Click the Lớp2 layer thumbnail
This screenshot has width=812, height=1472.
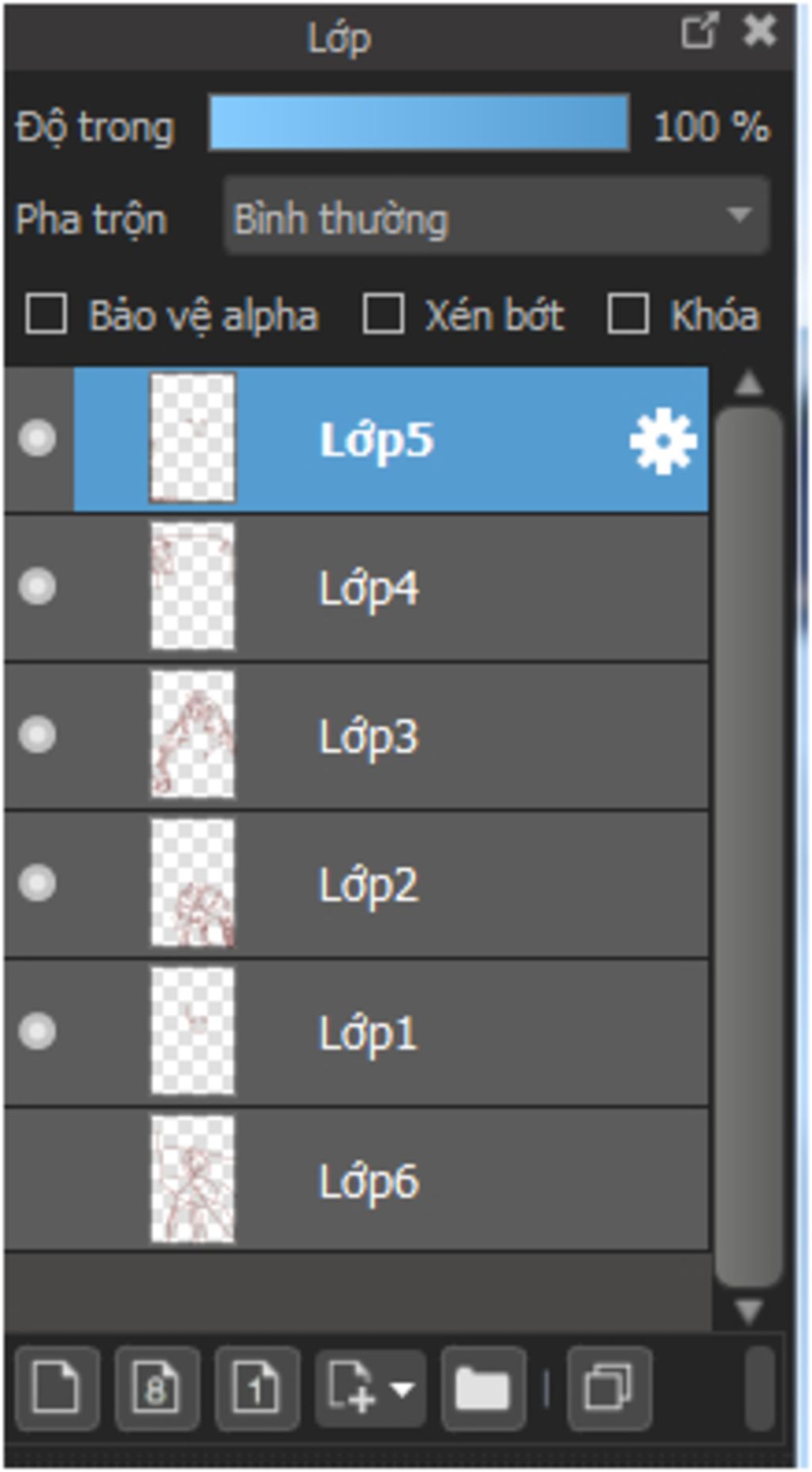click(x=193, y=883)
